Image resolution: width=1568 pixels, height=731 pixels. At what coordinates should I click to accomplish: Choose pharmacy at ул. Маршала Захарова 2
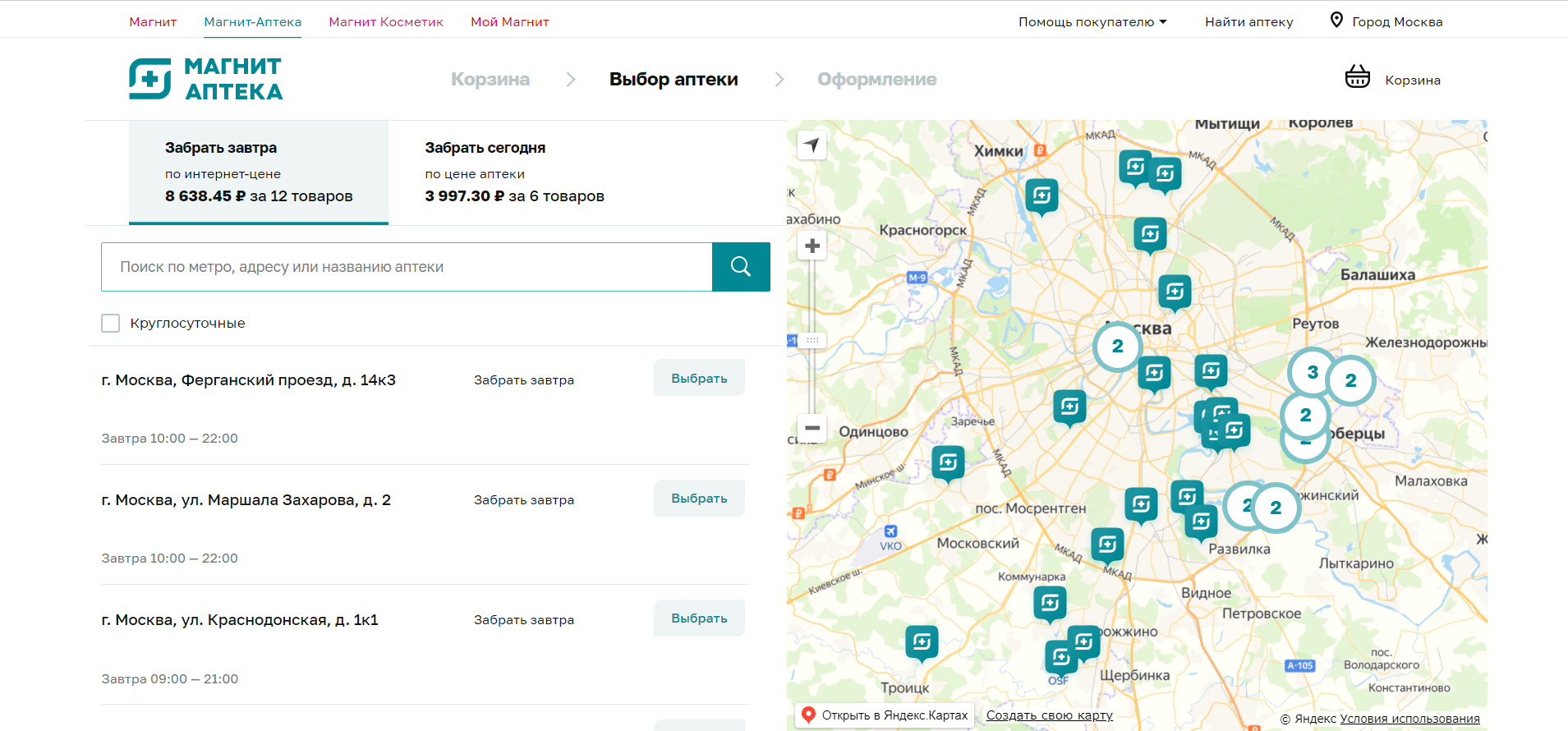point(699,498)
